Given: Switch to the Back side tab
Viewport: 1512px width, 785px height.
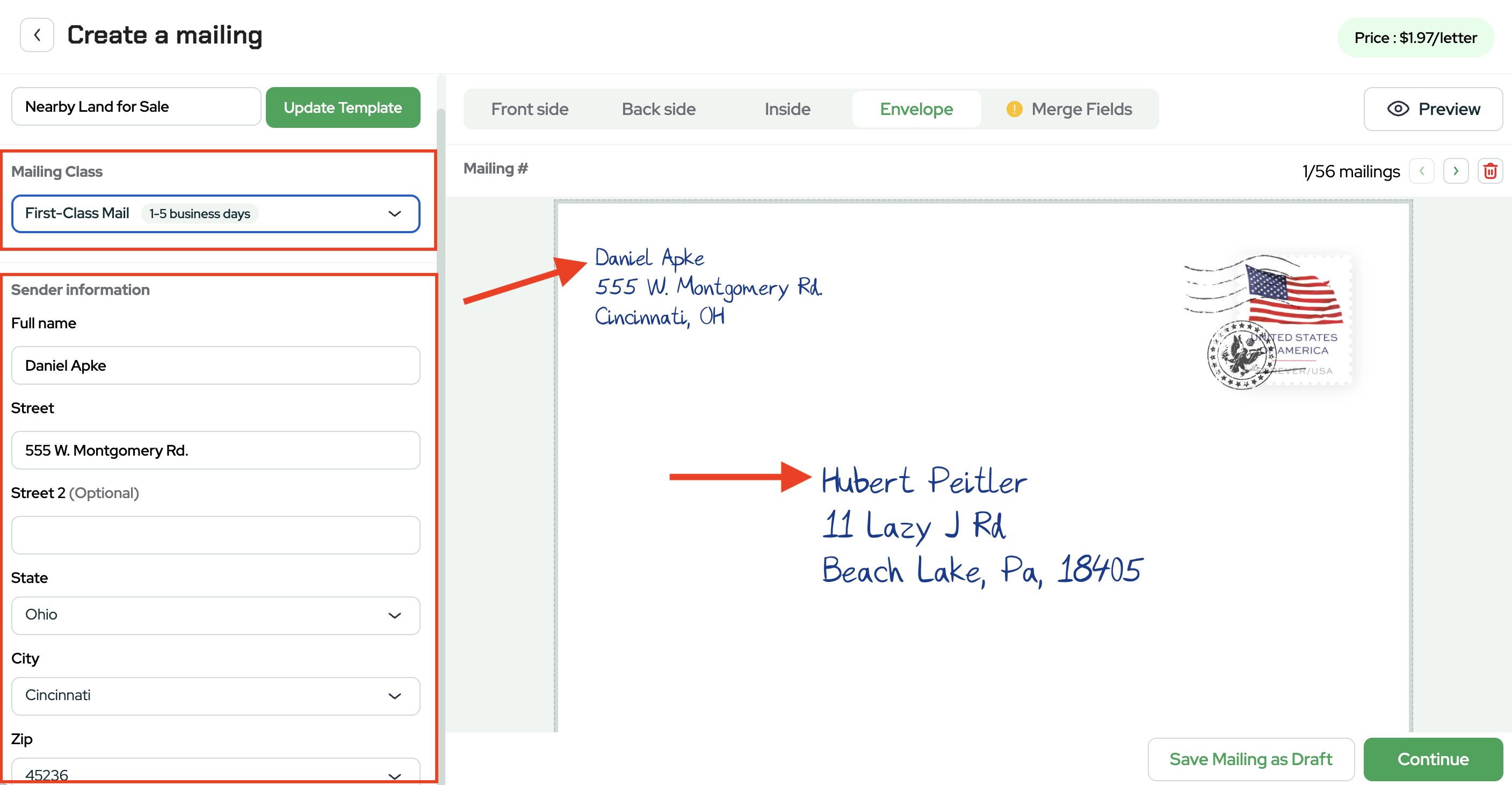Looking at the screenshot, I should (659, 109).
